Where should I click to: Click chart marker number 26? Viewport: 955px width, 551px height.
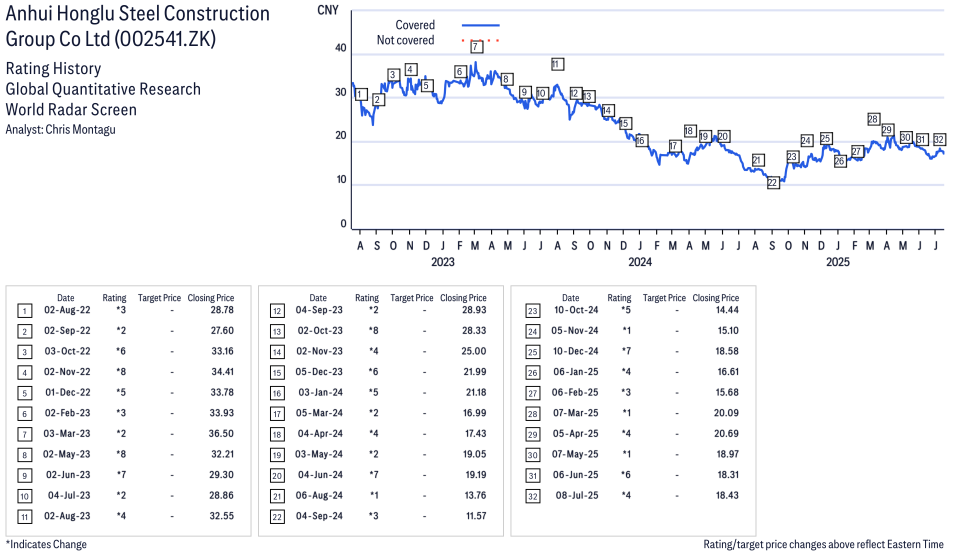click(840, 161)
